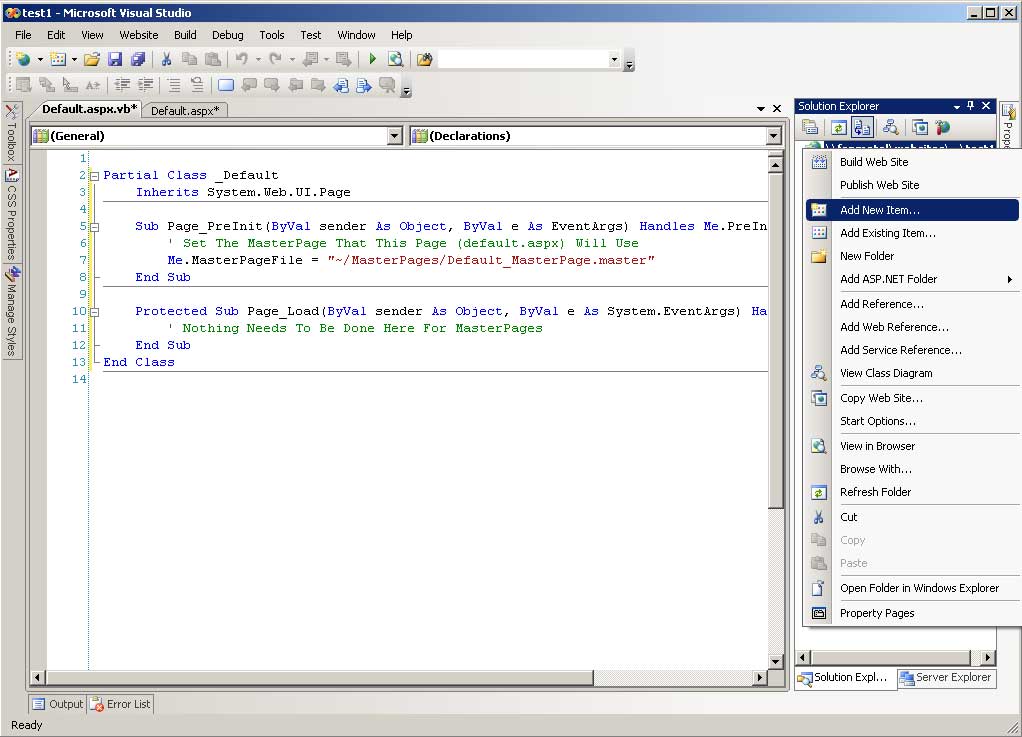
Task: Click the Redo arrow icon
Action: [x=276, y=59]
